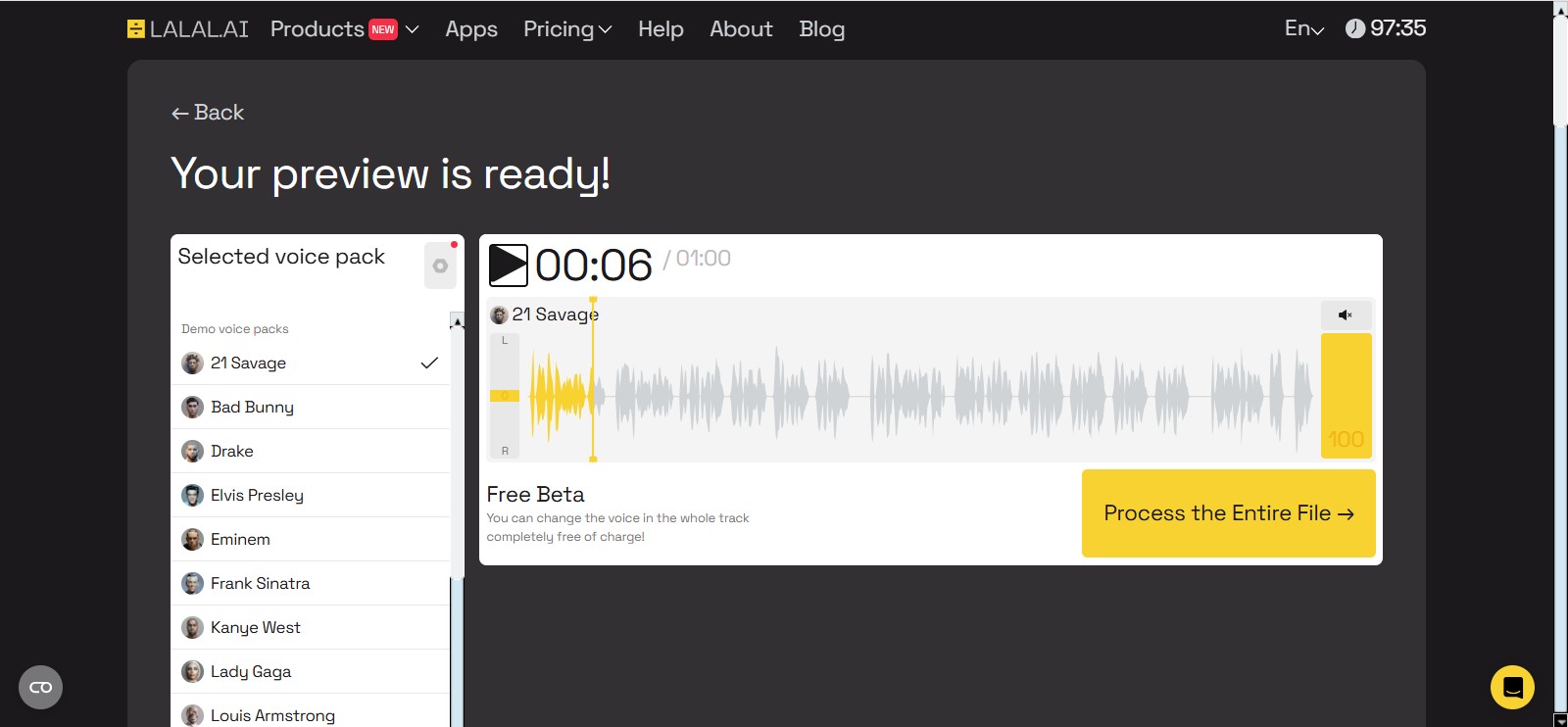This screenshot has height=727, width=1568.
Task: Open the En language selector
Action: click(1304, 28)
